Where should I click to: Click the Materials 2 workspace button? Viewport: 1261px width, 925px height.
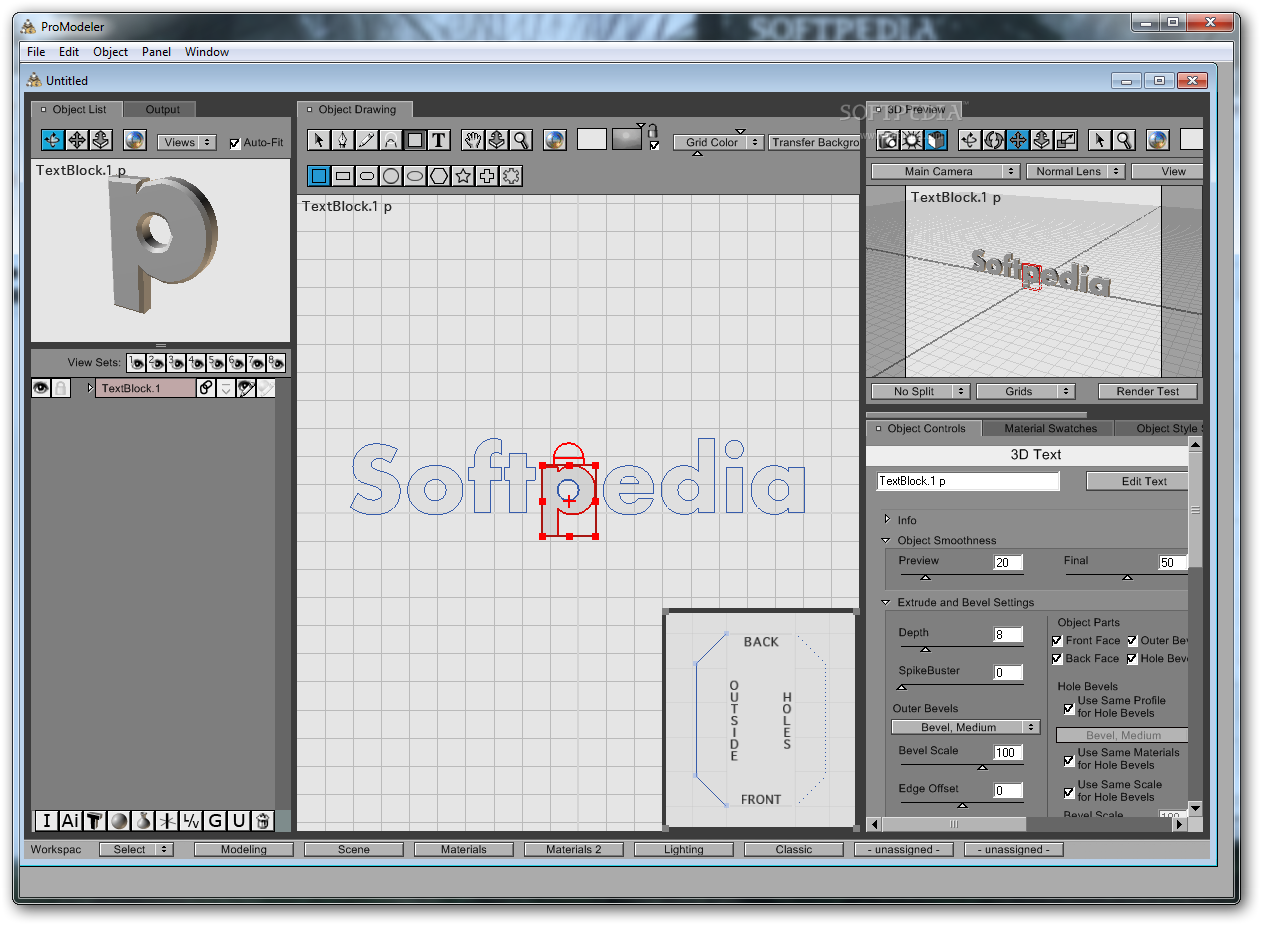tap(574, 849)
